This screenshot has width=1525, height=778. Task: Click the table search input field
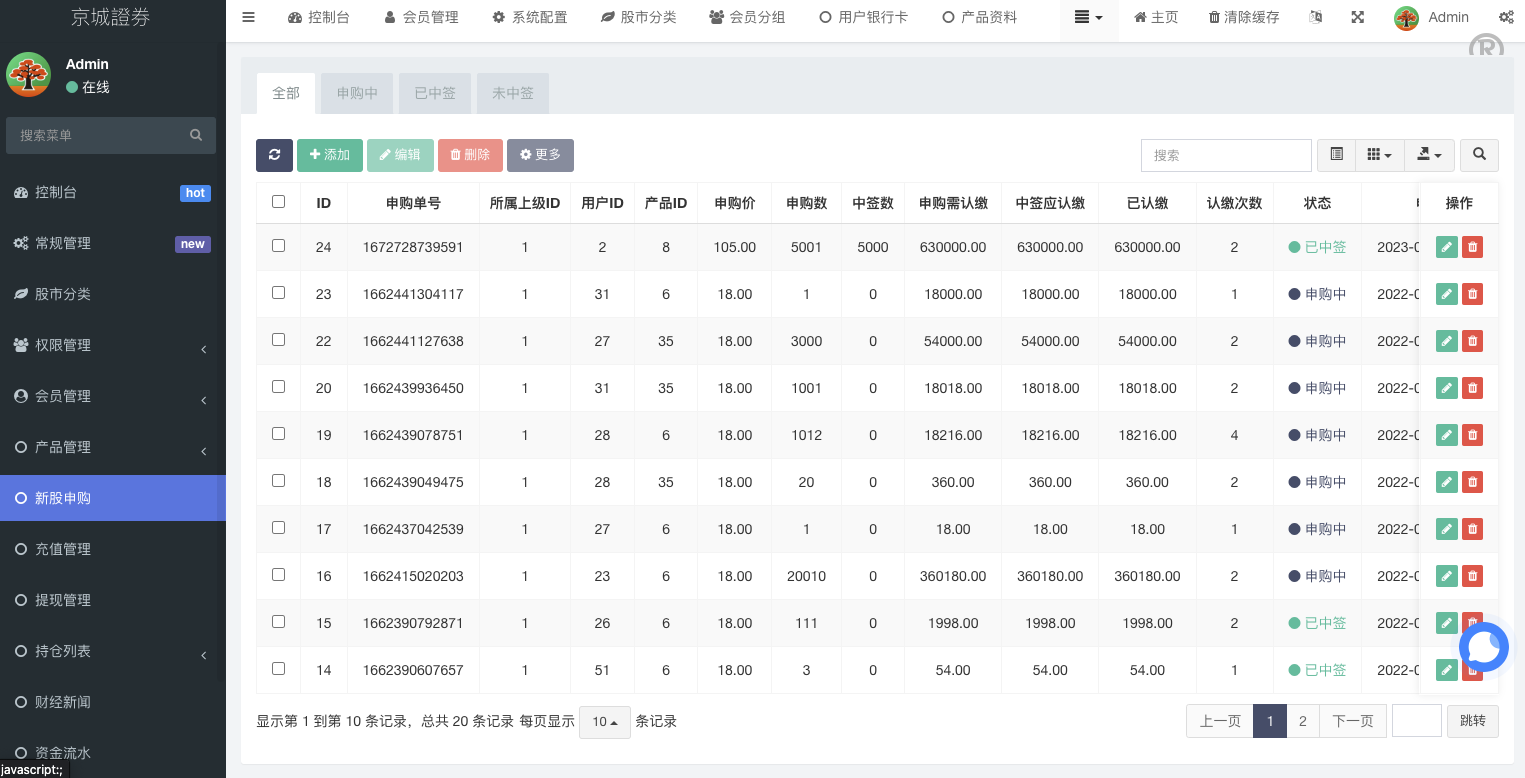[1225, 155]
